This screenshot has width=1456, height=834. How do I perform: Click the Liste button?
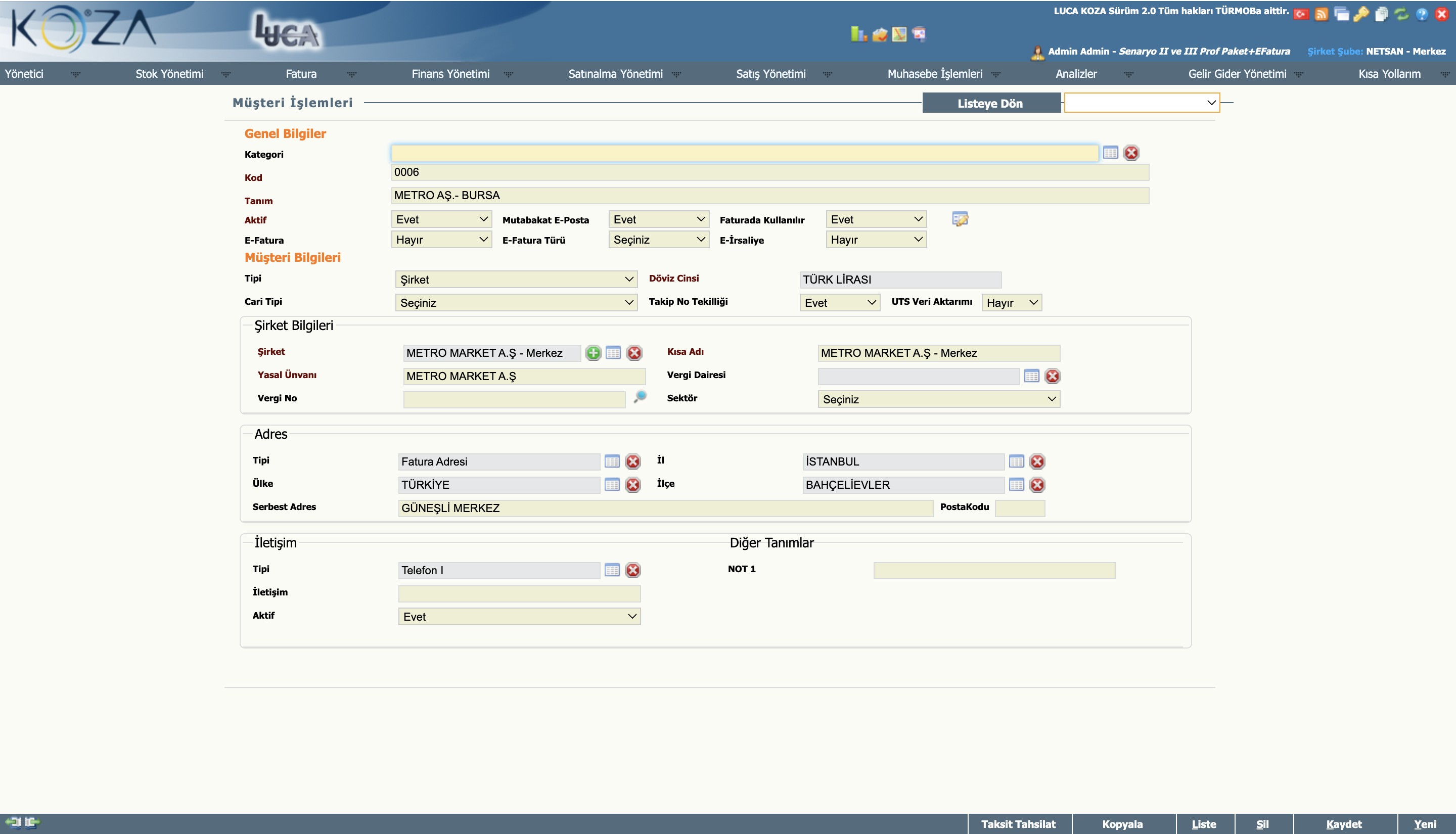pos(1204,824)
